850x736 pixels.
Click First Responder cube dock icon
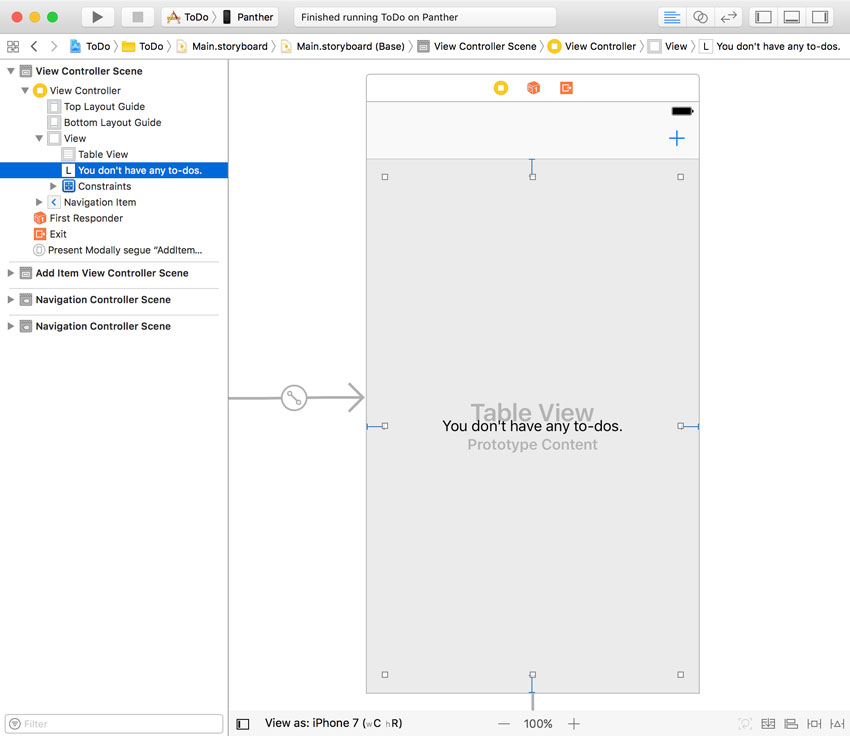pyautogui.click(x=533, y=88)
